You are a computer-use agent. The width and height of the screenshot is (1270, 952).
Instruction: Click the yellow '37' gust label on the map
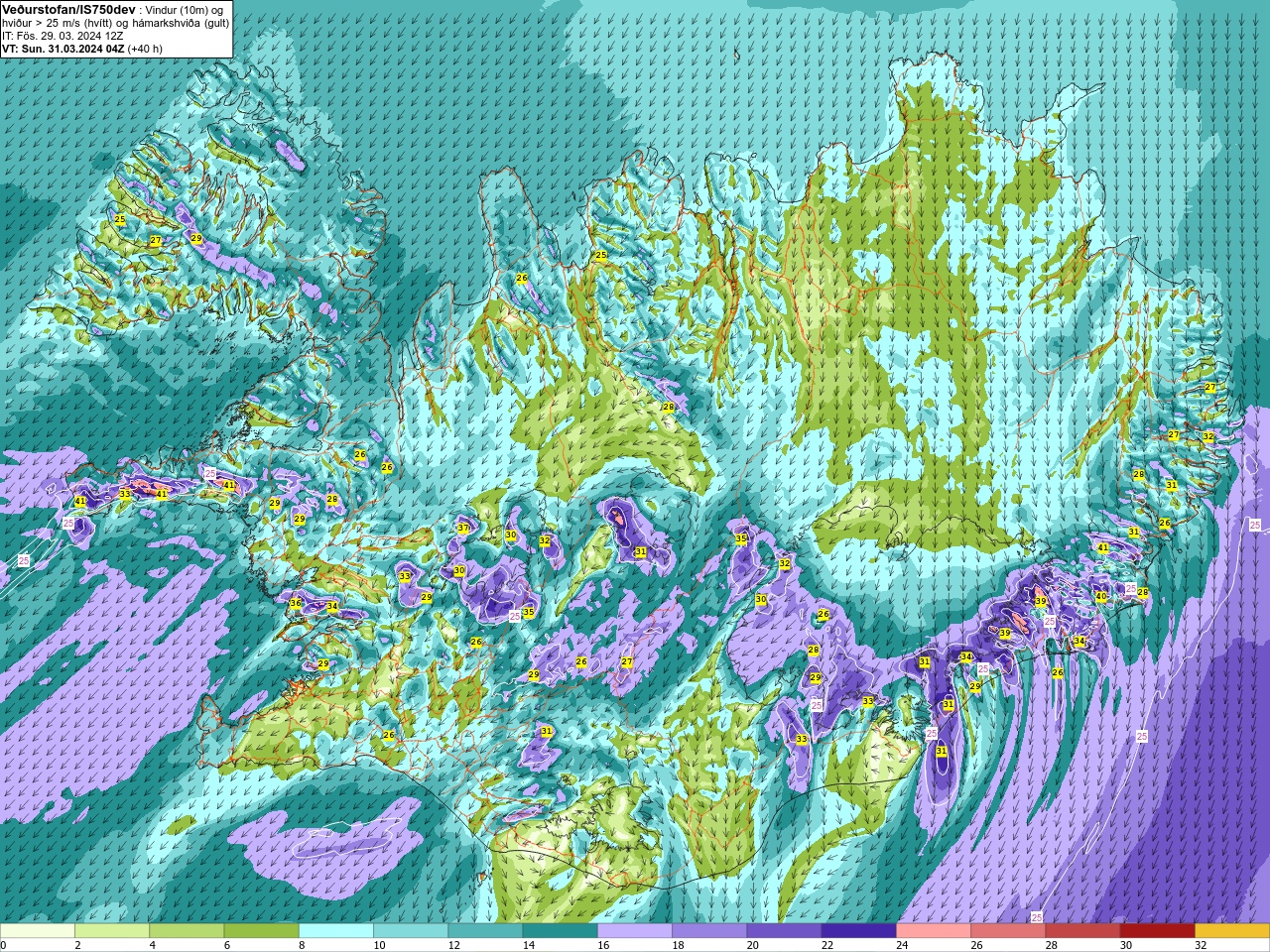(463, 528)
